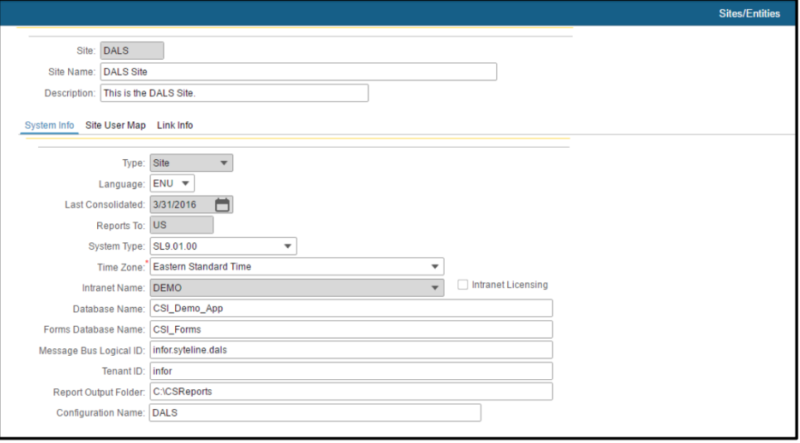Image resolution: width=800 pixels, height=443 pixels.
Task: Expand the Intranet Name dropdown arrow
Action: pos(435,288)
